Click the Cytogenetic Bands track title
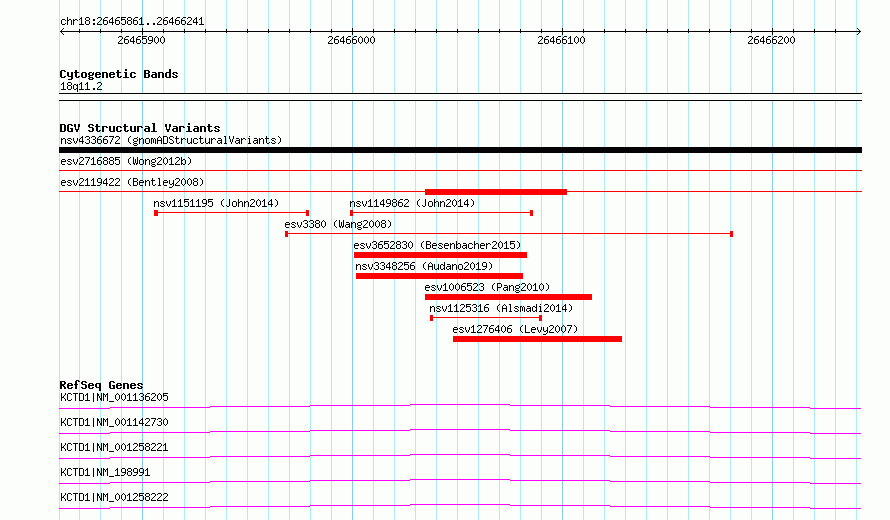The width and height of the screenshot is (890, 520). [119, 74]
